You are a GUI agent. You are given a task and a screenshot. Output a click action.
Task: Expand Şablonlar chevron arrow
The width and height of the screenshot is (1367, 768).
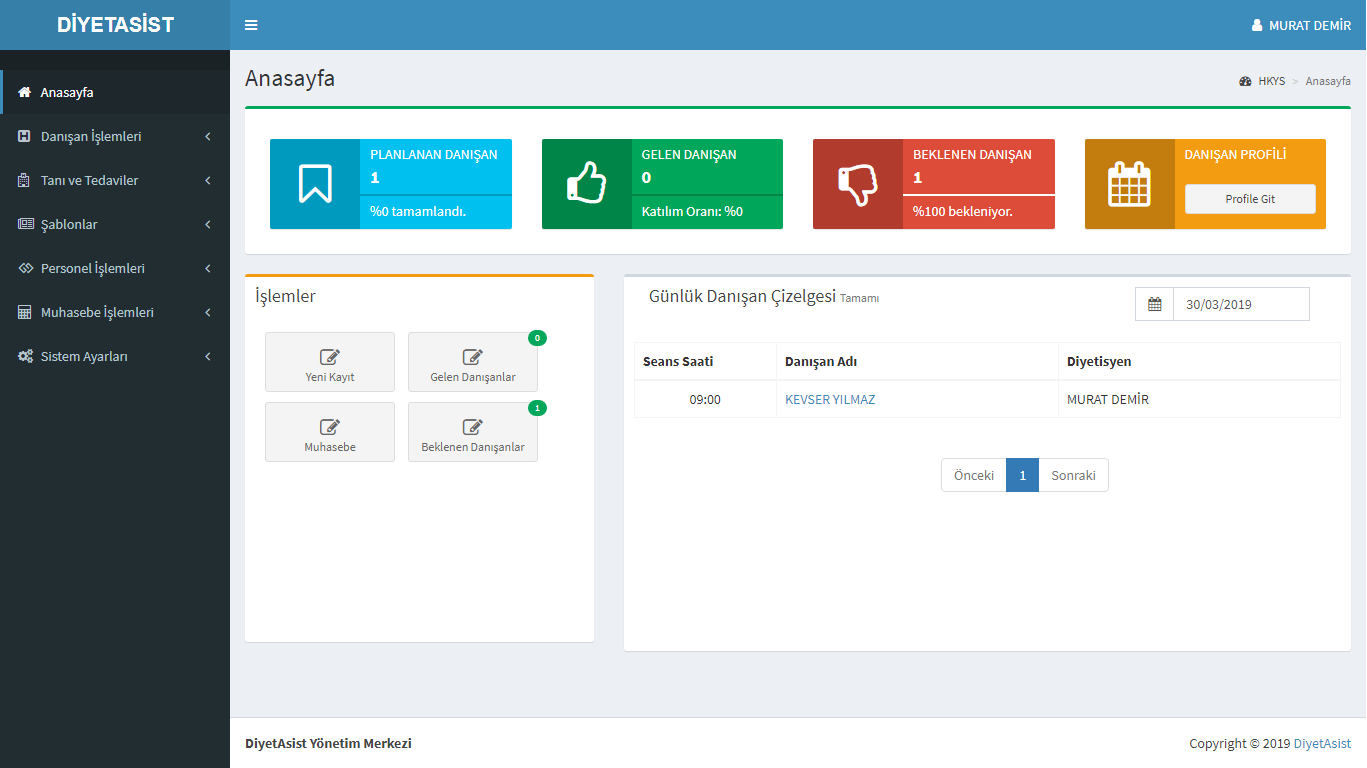pyautogui.click(x=207, y=224)
